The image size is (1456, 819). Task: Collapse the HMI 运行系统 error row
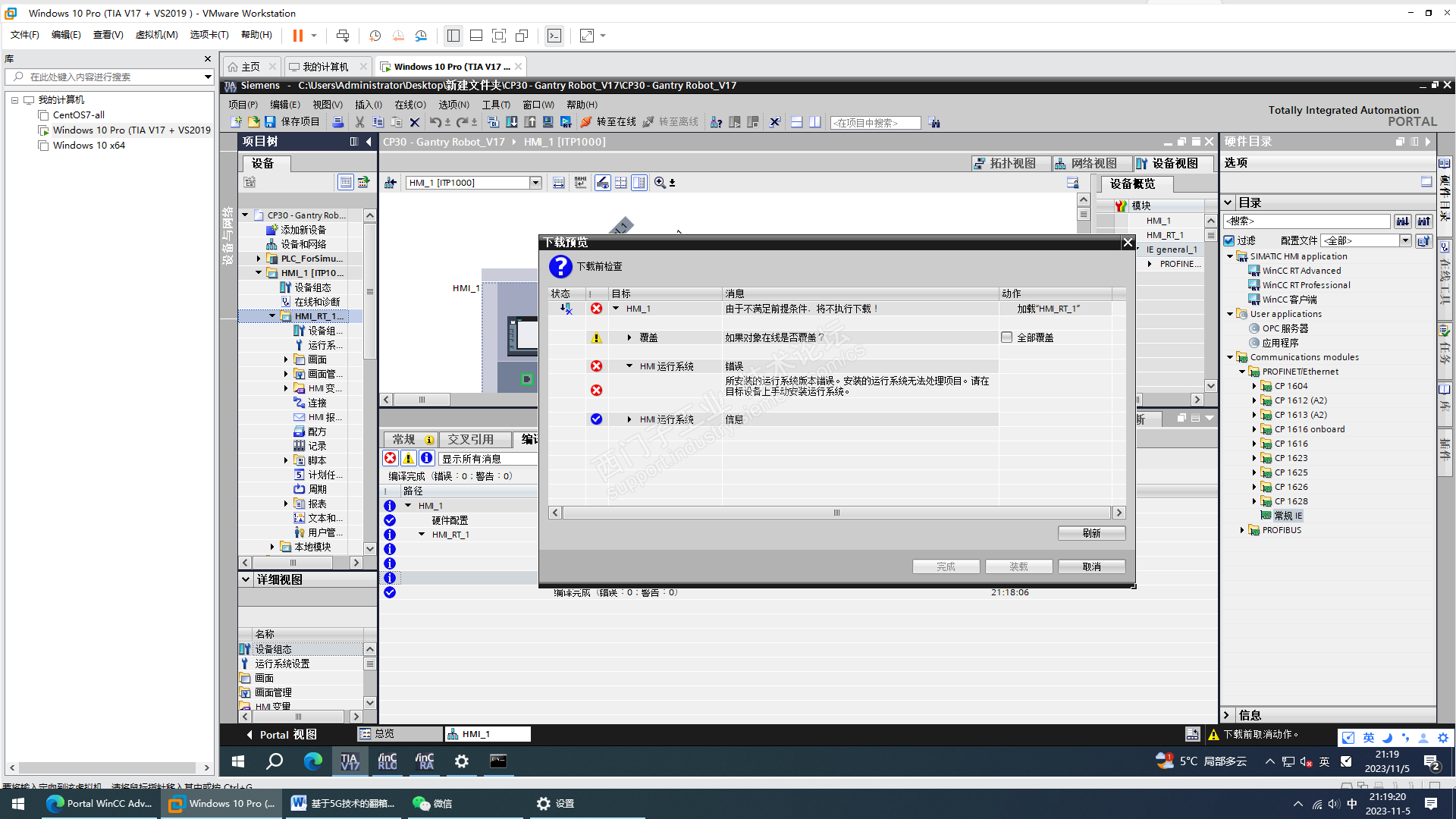click(x=629, y=366)
